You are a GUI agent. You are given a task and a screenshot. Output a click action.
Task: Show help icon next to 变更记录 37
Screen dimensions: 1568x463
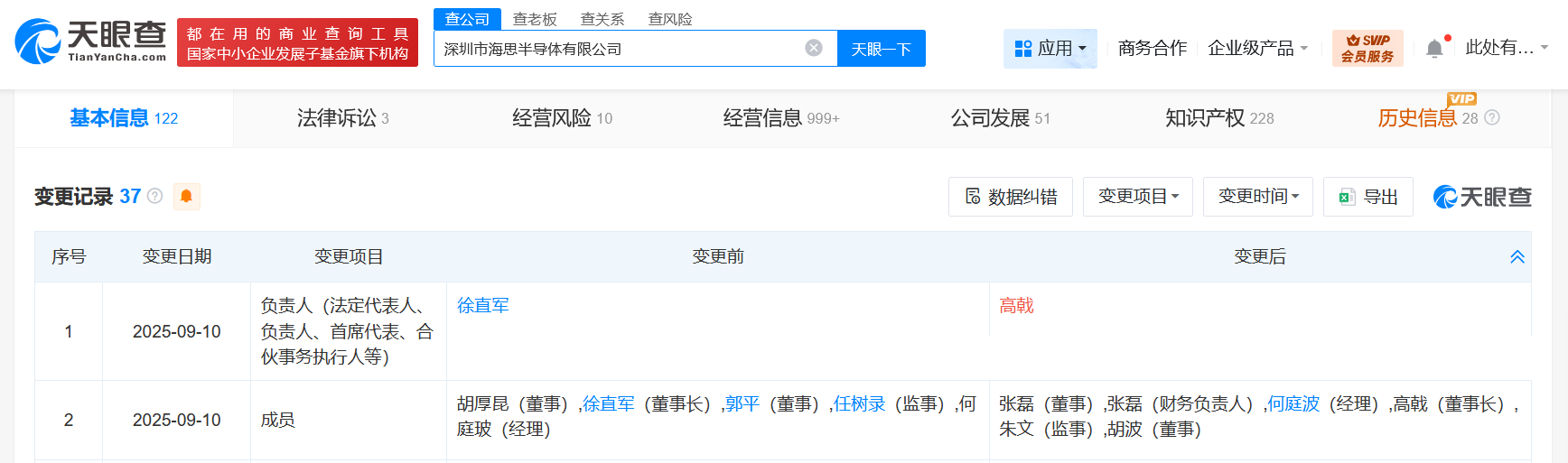click(x=154, y=196)
